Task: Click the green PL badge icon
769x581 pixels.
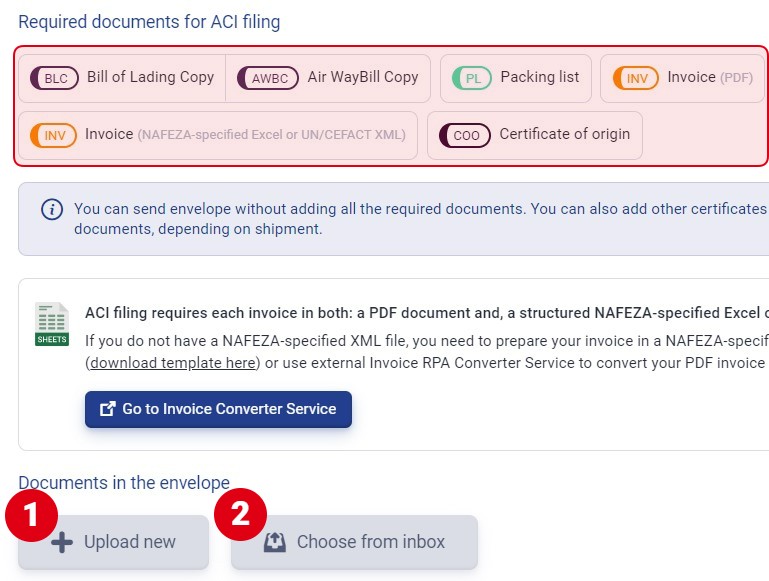Action: tap(472, 78)
